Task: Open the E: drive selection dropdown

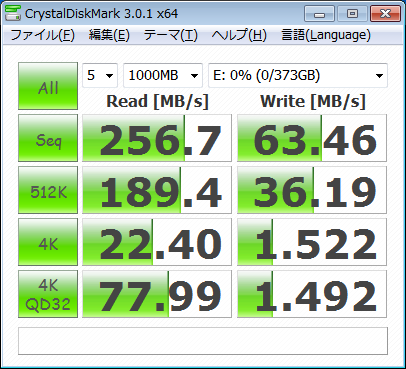Action: (298, 75)
